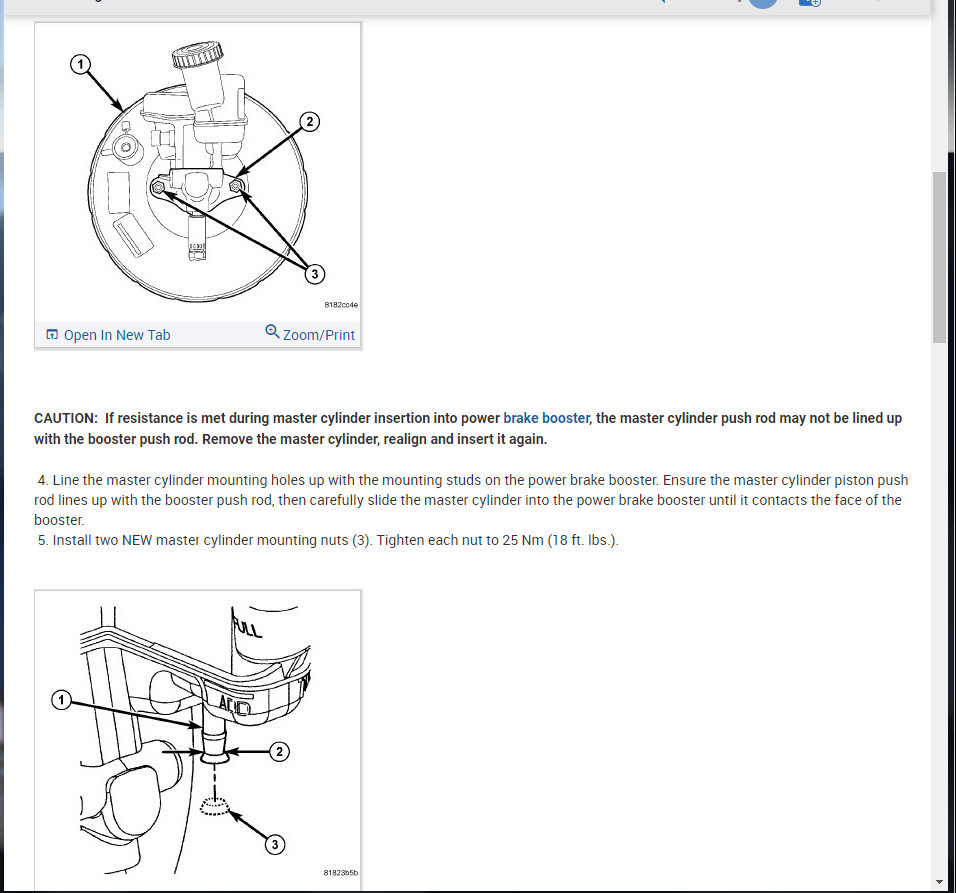Click Zoom/Print under the booster diagram
Image resolution: width=956 pixels, height=893 pixels.
click(318, 335)
